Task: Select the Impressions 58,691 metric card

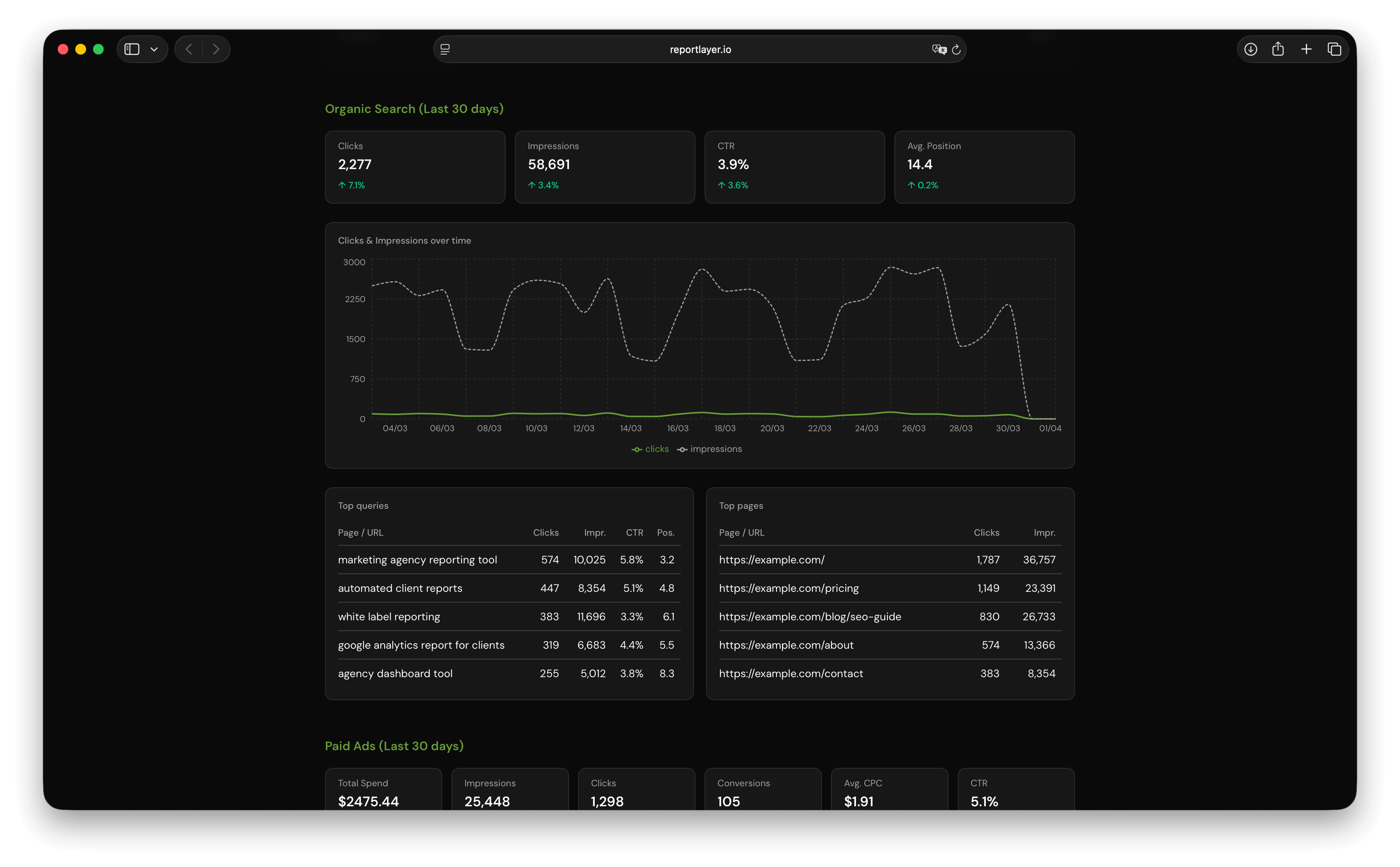Action: pos(605,167)
